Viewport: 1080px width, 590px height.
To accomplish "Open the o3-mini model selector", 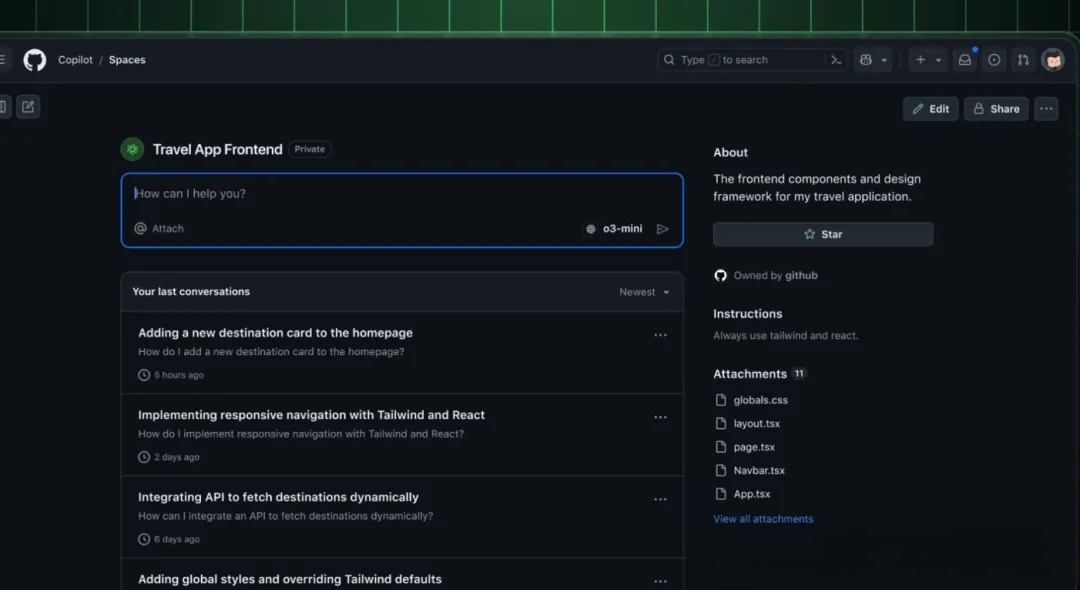I will coord(614,229).
